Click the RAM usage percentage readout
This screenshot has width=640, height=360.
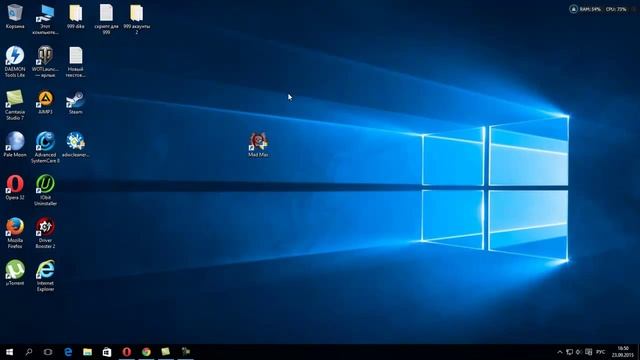coord(590,9)
